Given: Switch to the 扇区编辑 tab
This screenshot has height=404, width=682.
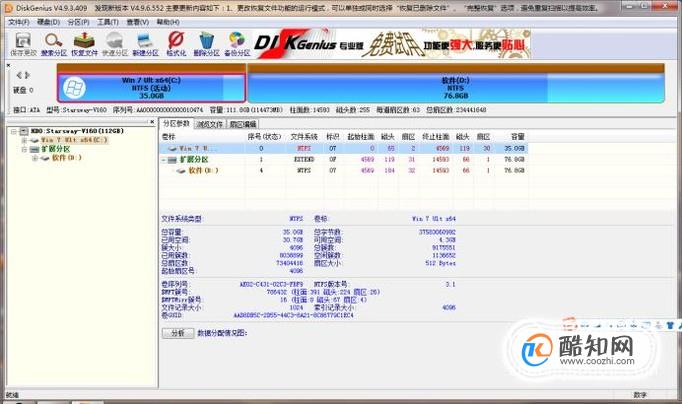Looking at the screenshot, I should pyautogui.click(x=243, y=124).
